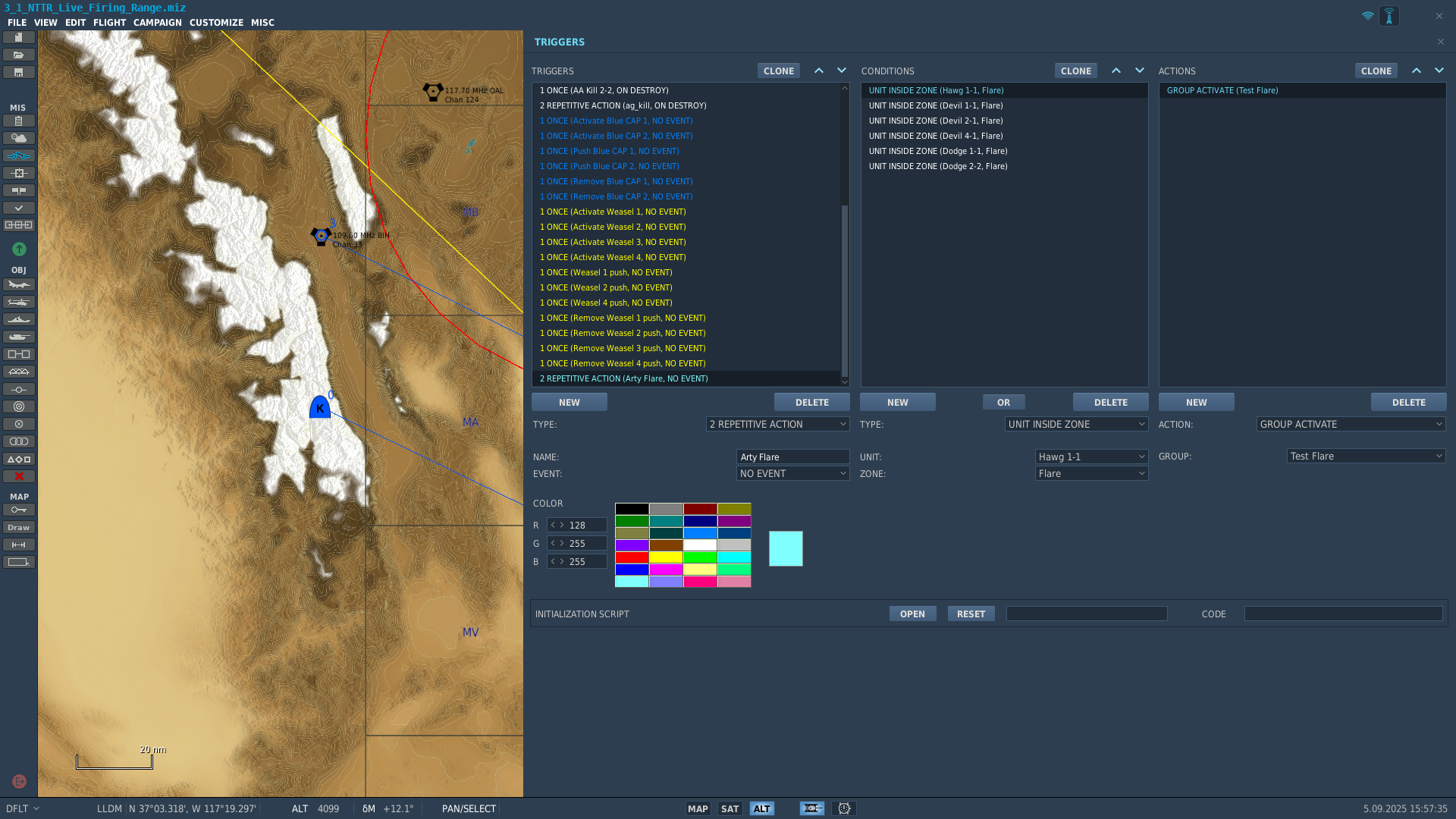Open the weather settings icon
This screenshot has height=819, width=1456.
tap(19, 138)
